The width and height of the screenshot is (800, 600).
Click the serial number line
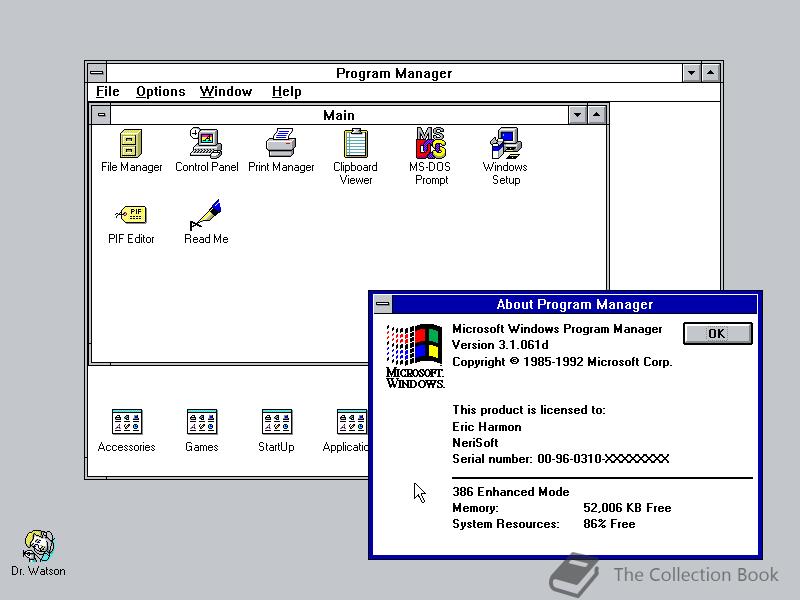(561, 459)
